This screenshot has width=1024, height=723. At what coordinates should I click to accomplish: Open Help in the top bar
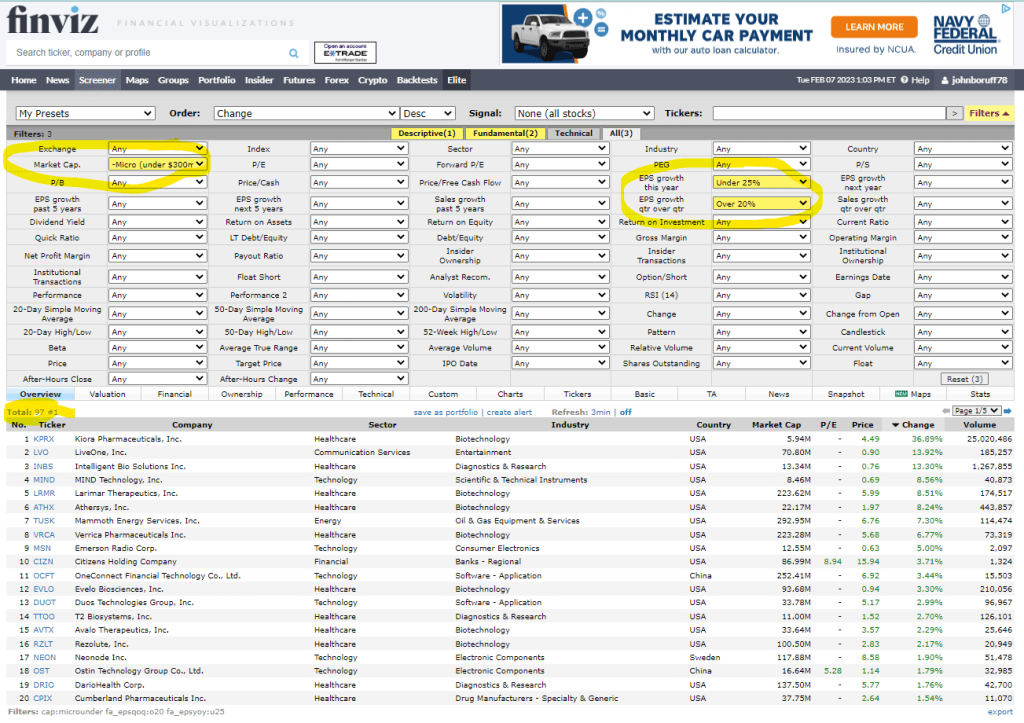click(x=914, y=80)
